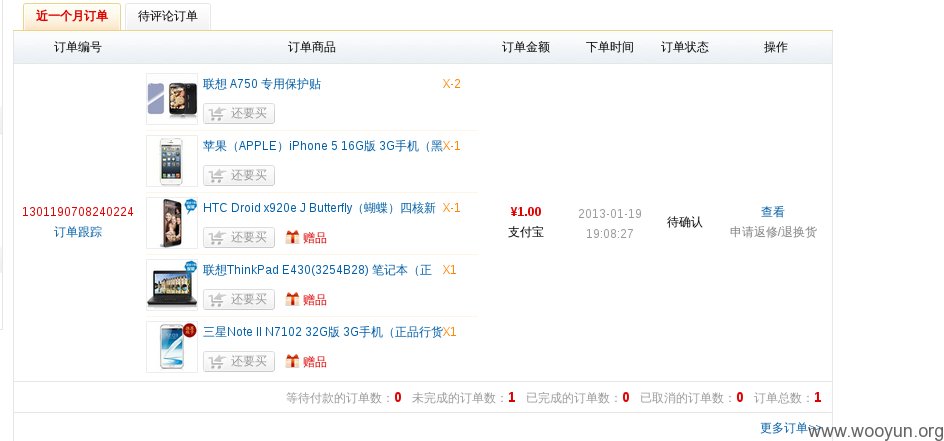This screenshot has width=944, height=441.
Task: Click the 下单时间 column header
Action: [609, 47]
